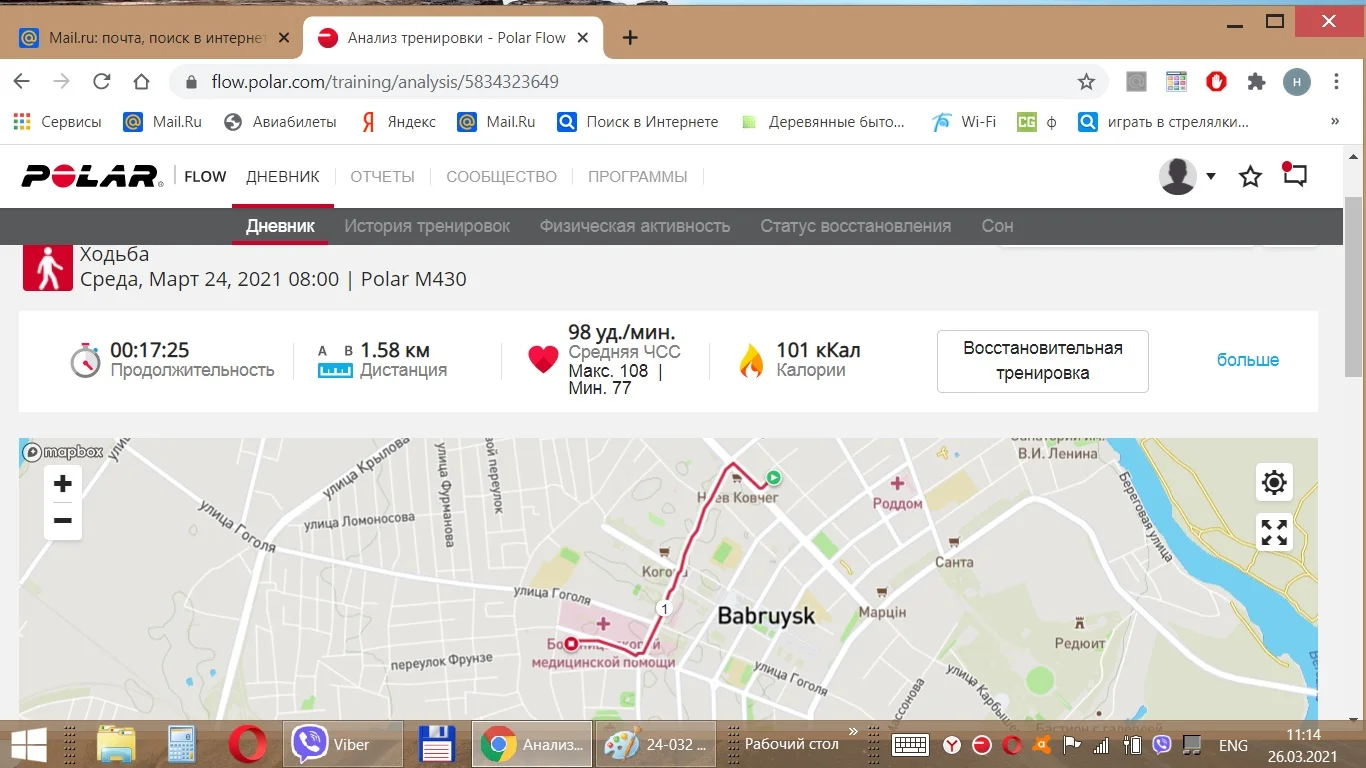Click the больше link

pos(1247,360)
